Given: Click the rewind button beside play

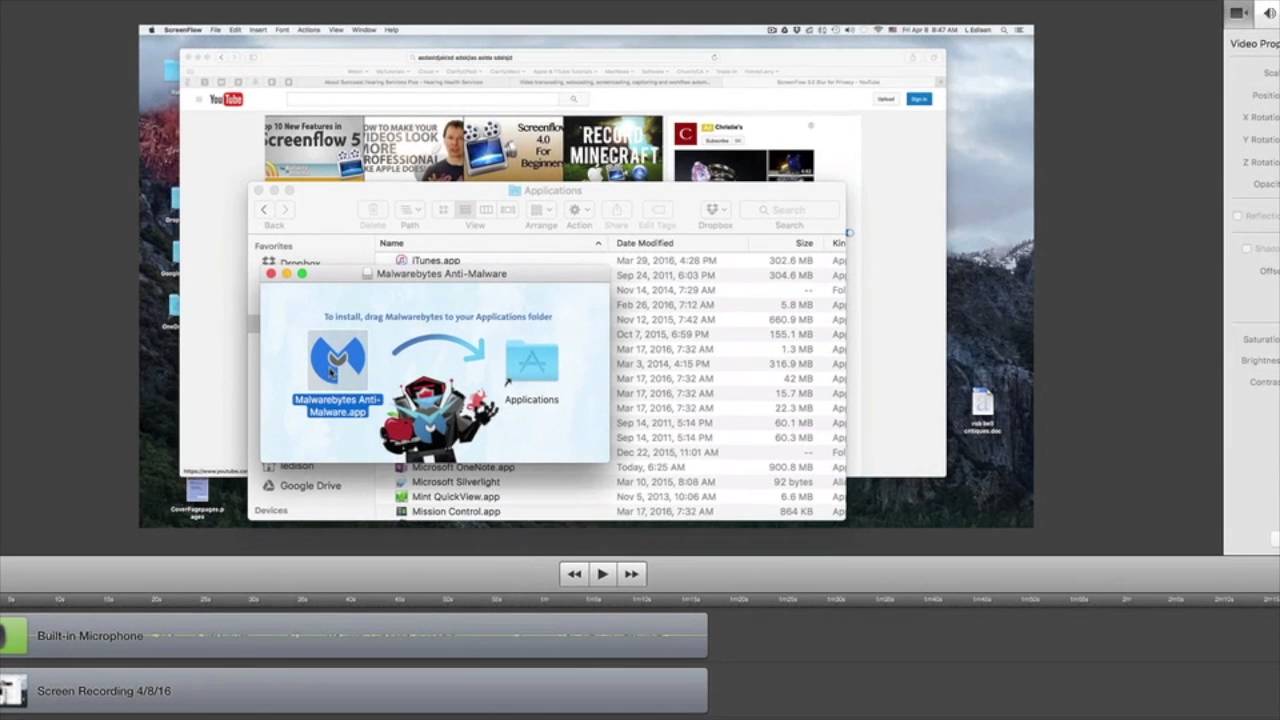Looking at the screenshot, I should pyautogui.click(x=574, y=574).
